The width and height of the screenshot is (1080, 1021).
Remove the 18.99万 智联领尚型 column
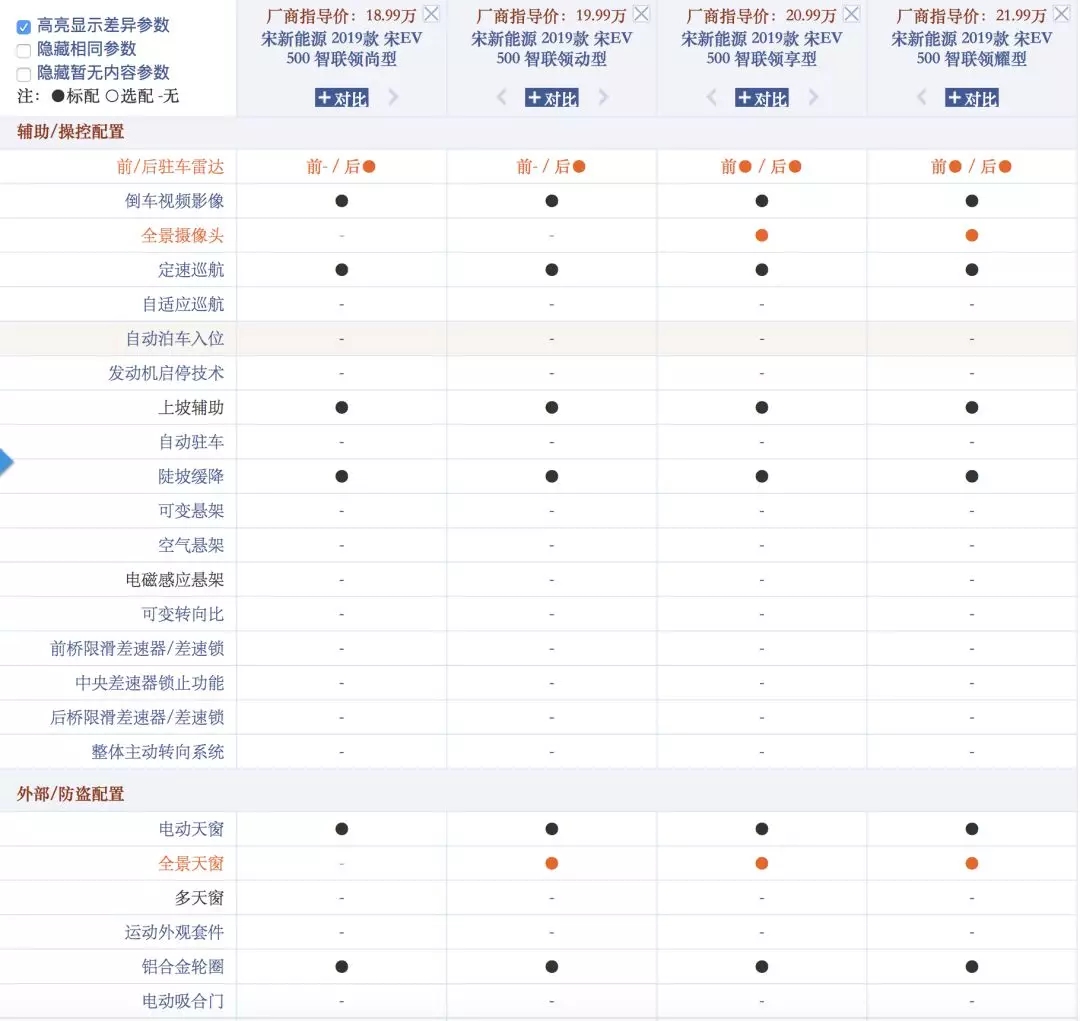coord(432,13)
